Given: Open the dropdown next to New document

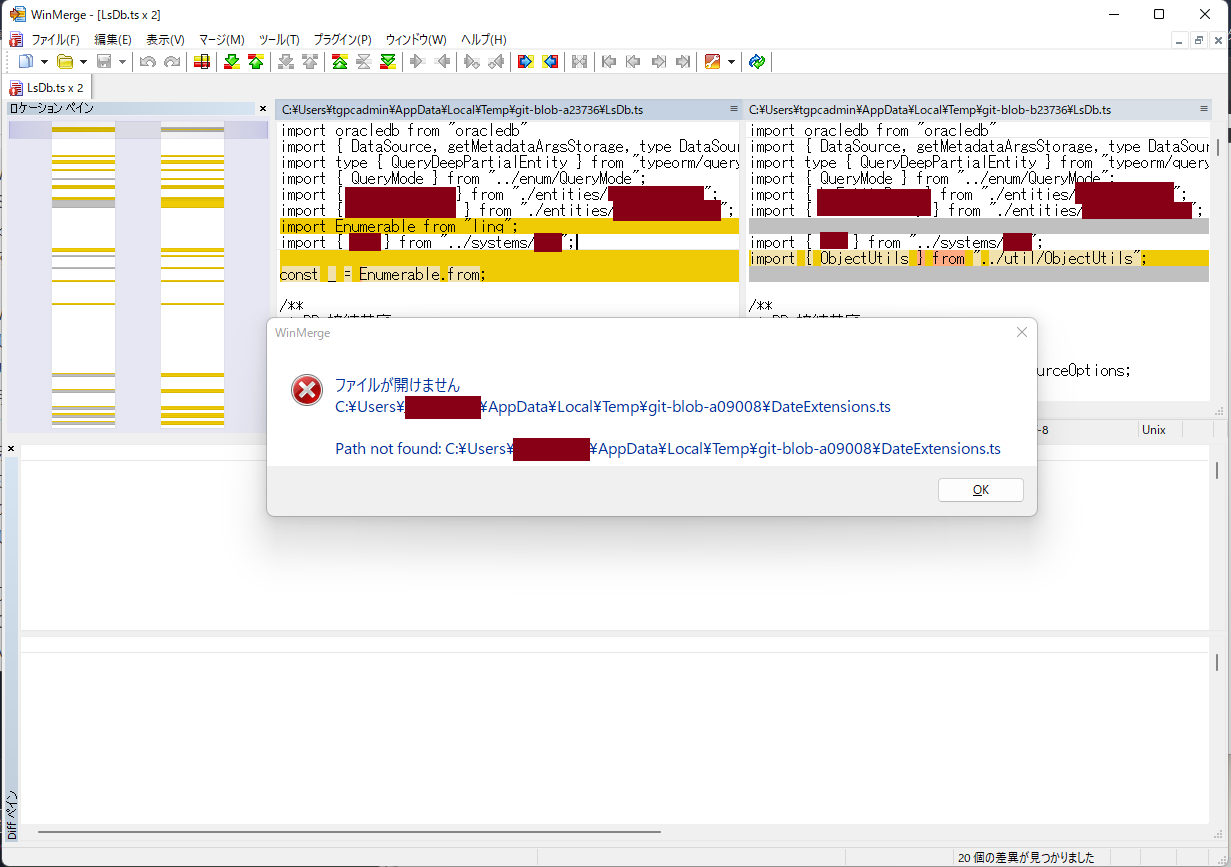Looking at the screenshot, I should click(44, 62).
